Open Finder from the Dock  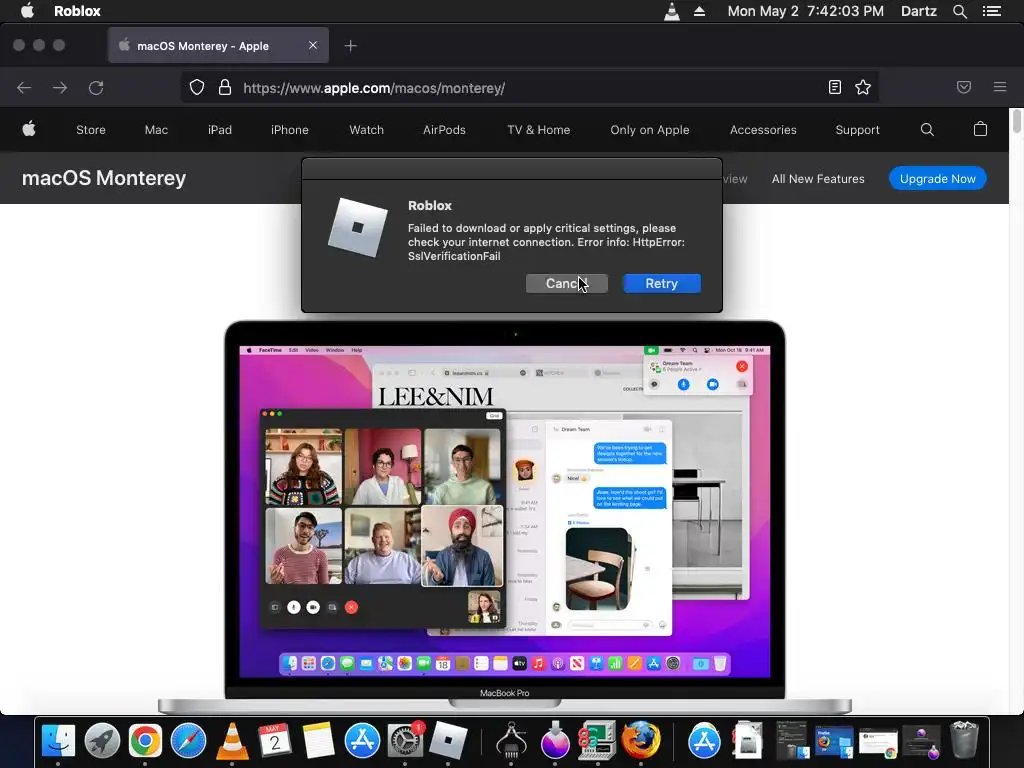[x=58, y=741]
